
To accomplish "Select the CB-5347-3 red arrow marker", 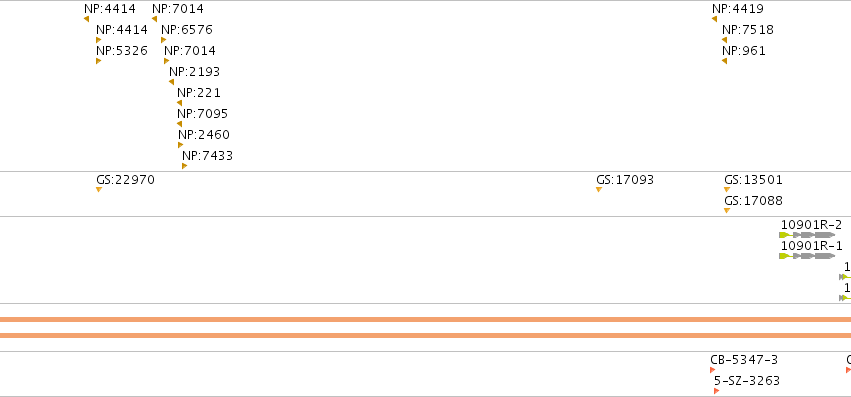I will click(713, 370).
